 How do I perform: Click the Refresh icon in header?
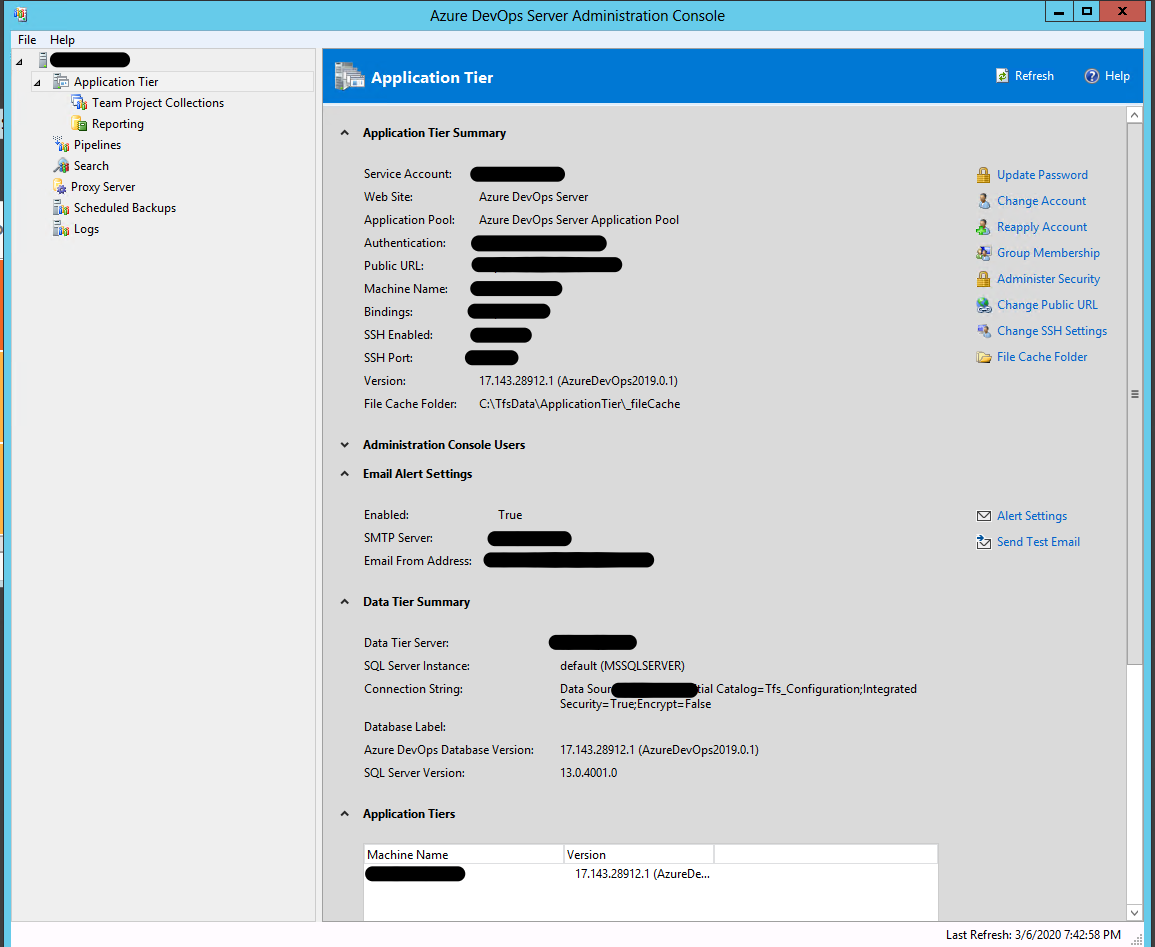pos(1002,76)
